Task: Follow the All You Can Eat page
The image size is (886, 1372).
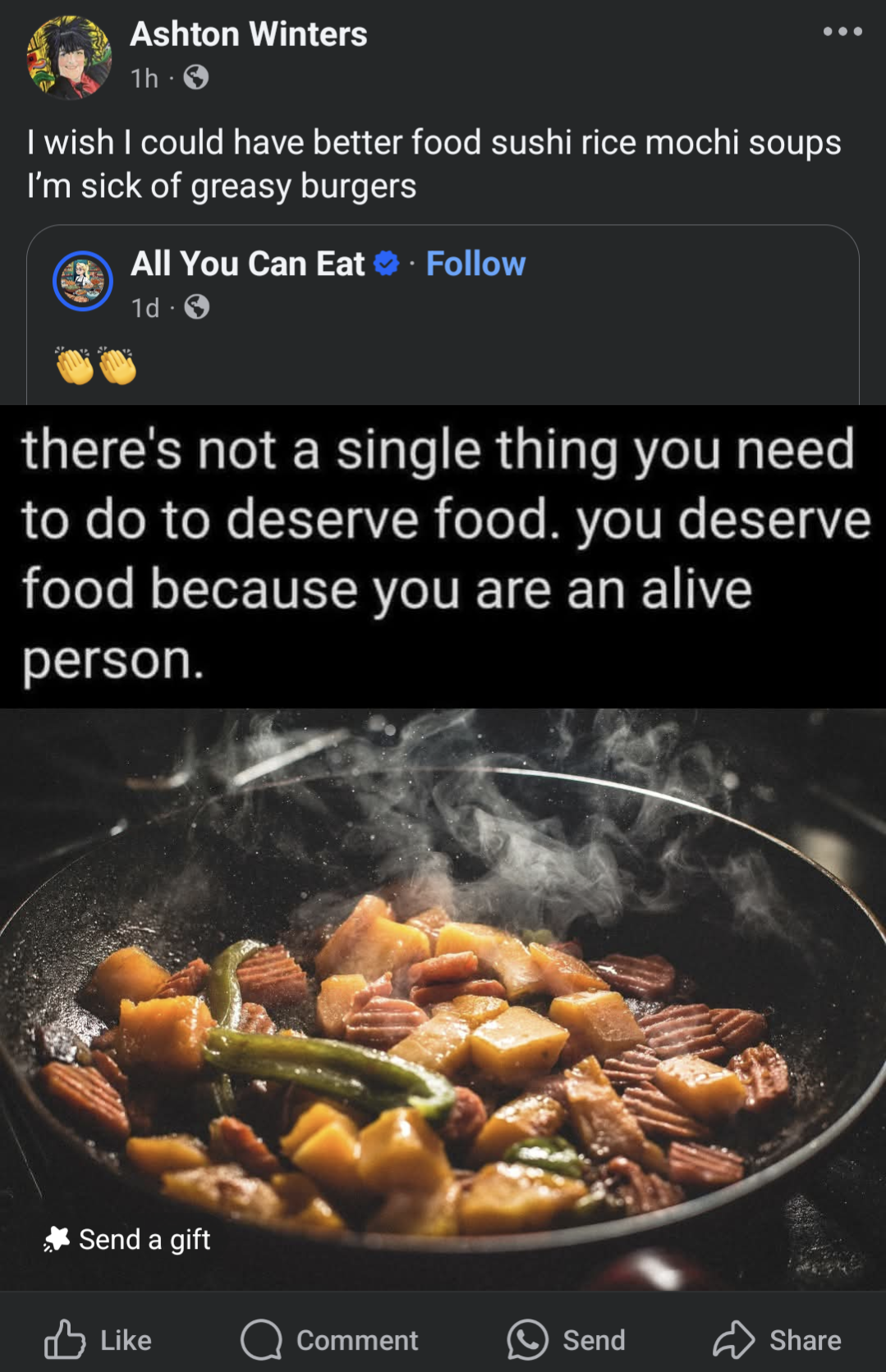Action: click(x=475, y=264)
